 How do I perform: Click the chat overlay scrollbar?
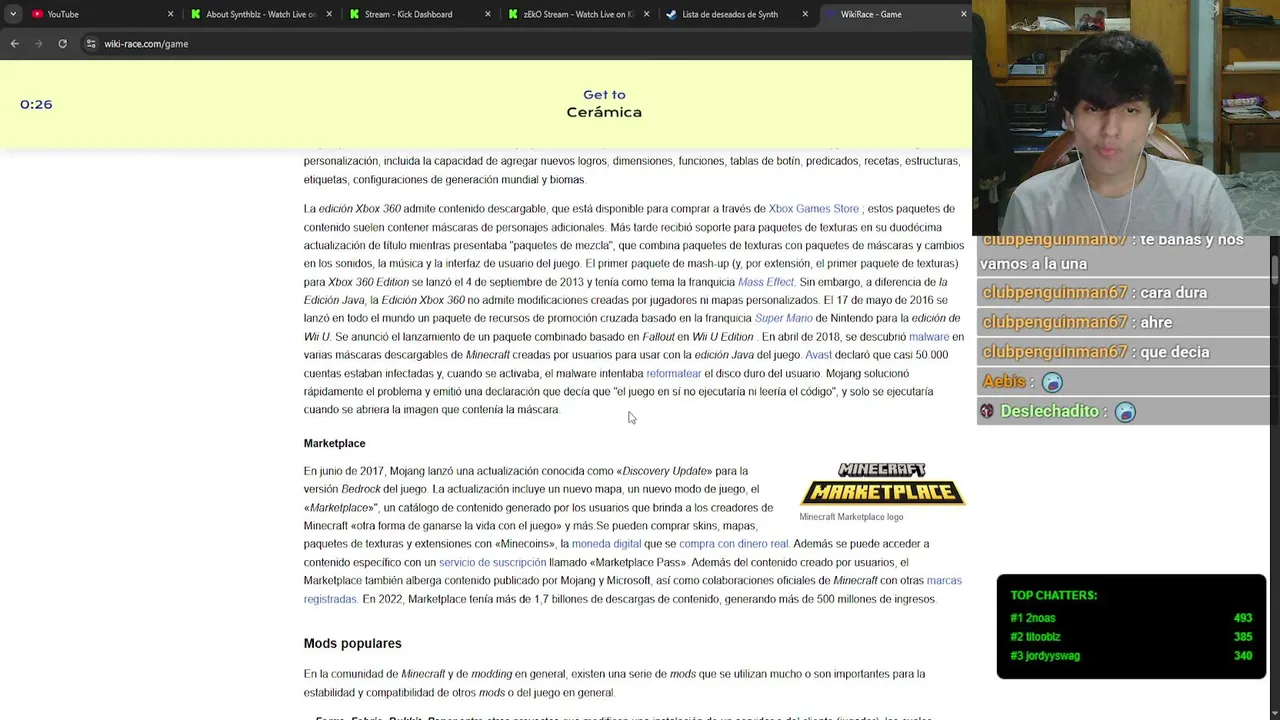point(1275,270)
